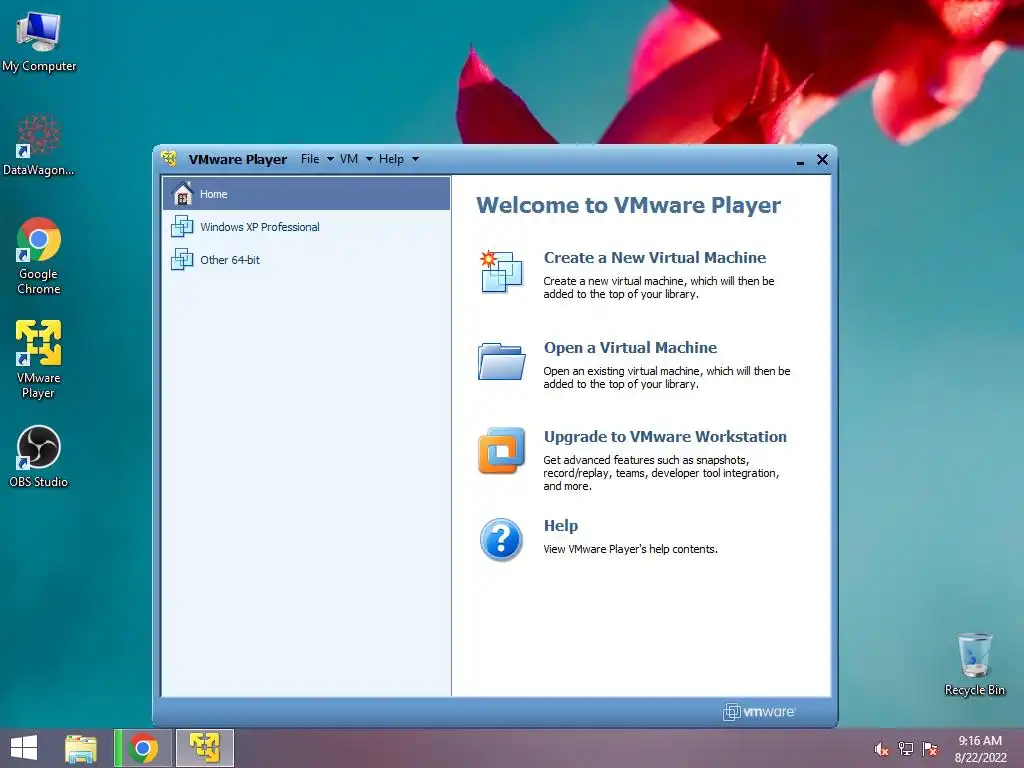
Task: Click the muted speaker tray icon
Action: (881, 749)
